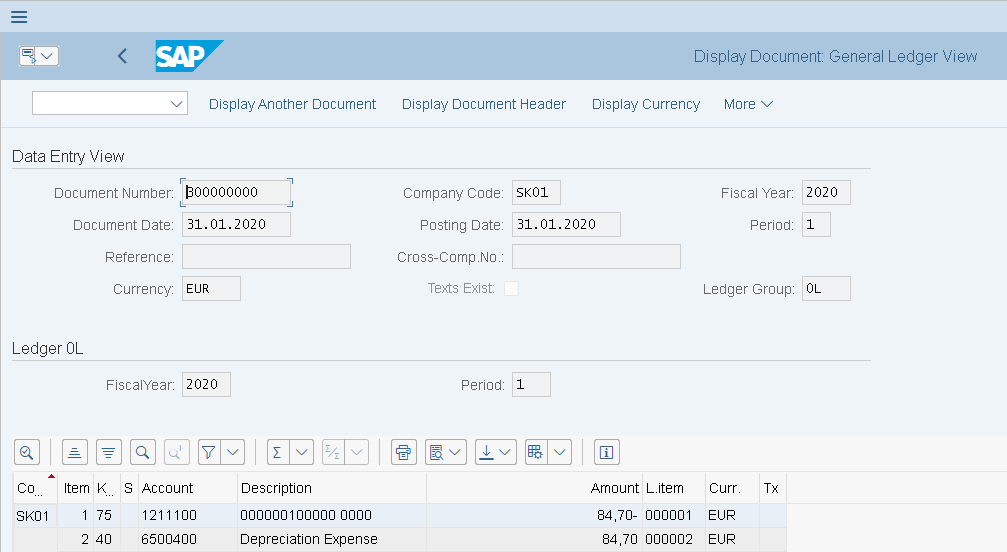The image size is (1007, 552).
Task: Click the Document Number field
Action: 236,193
